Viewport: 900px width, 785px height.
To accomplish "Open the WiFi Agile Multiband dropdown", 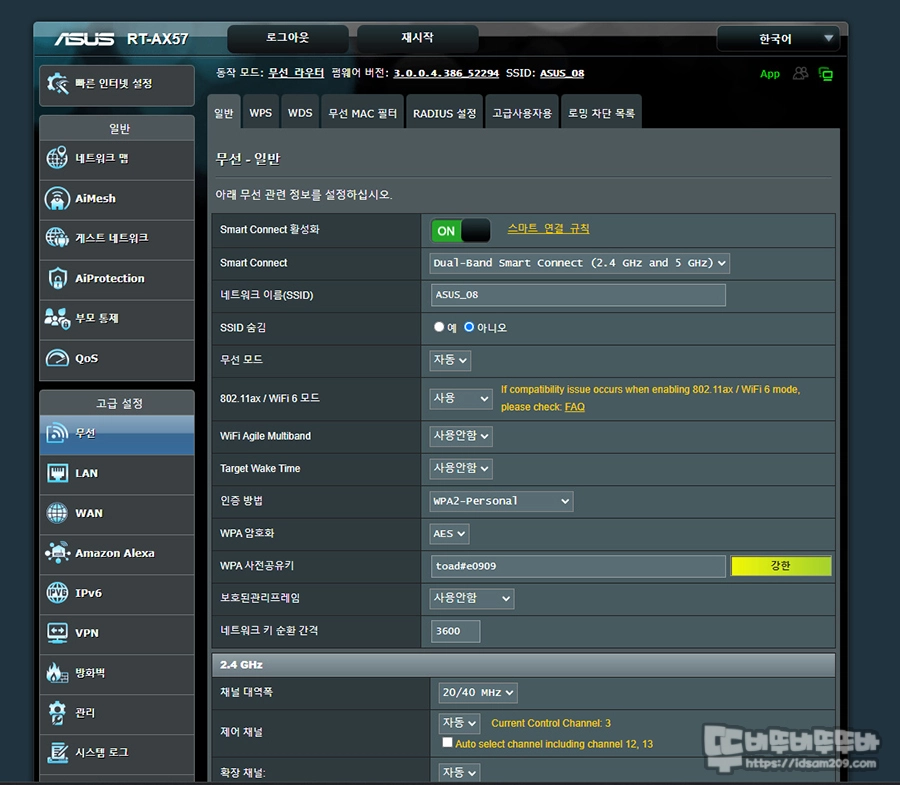I will (x=461, y=436).
